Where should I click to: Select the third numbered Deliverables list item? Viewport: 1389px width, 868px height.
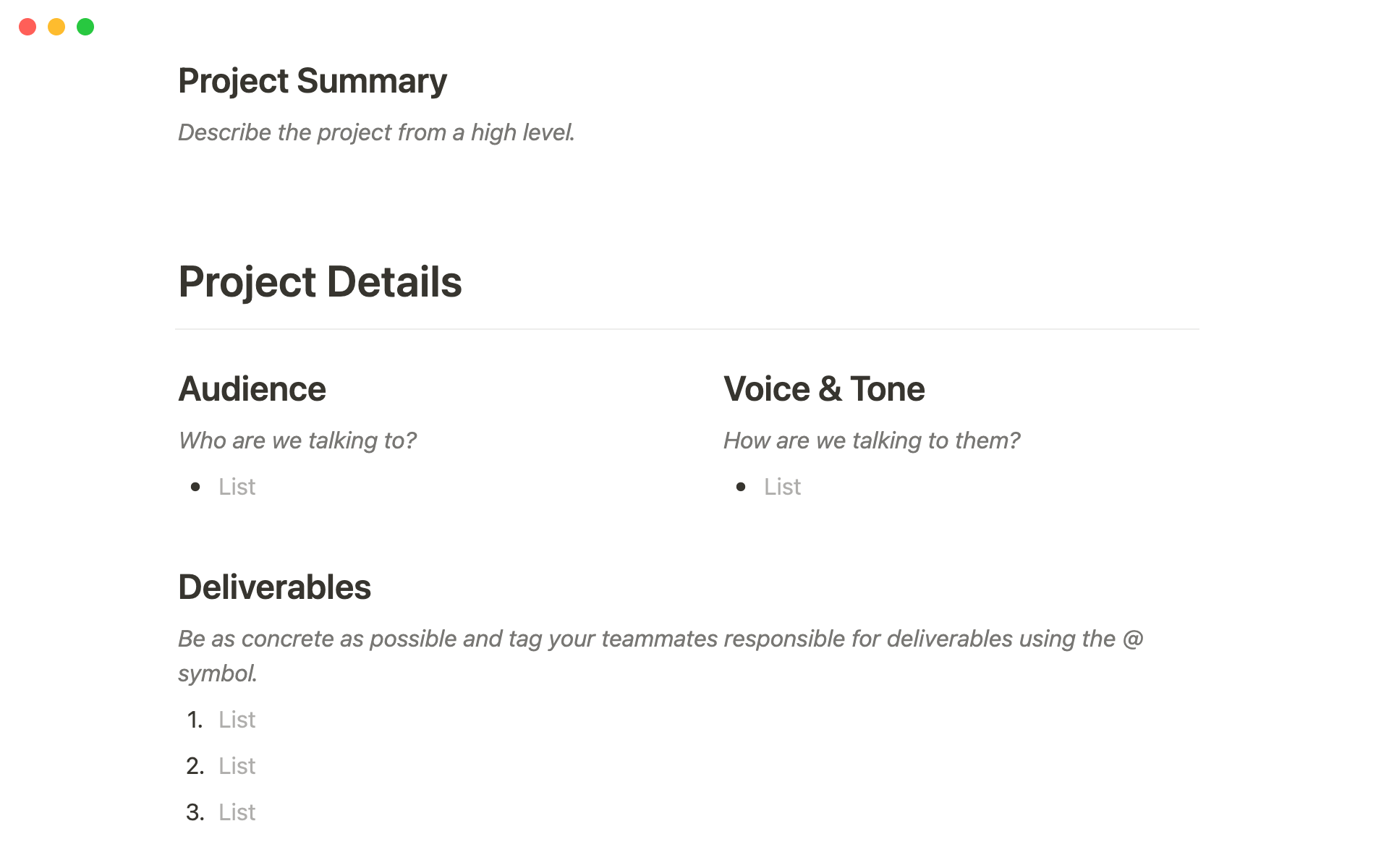click(237, 812)
